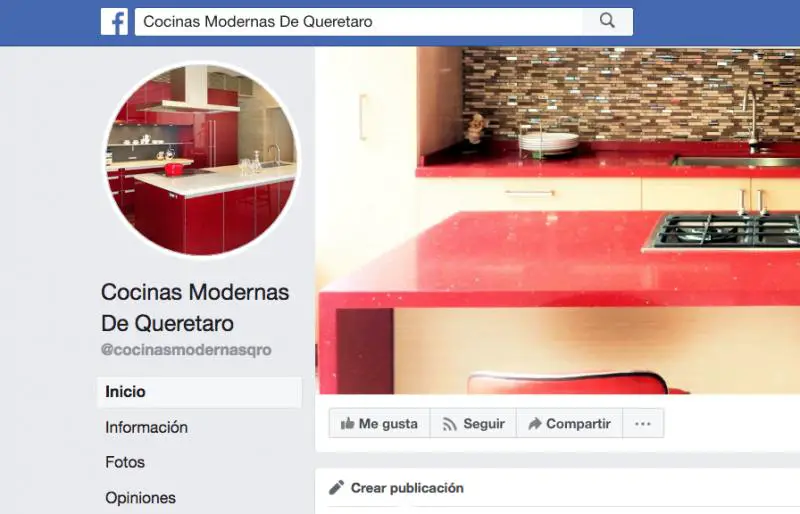Click the search magnifying glass icon
The height and width of the screenshot is (514, 800).
point(607,21)
